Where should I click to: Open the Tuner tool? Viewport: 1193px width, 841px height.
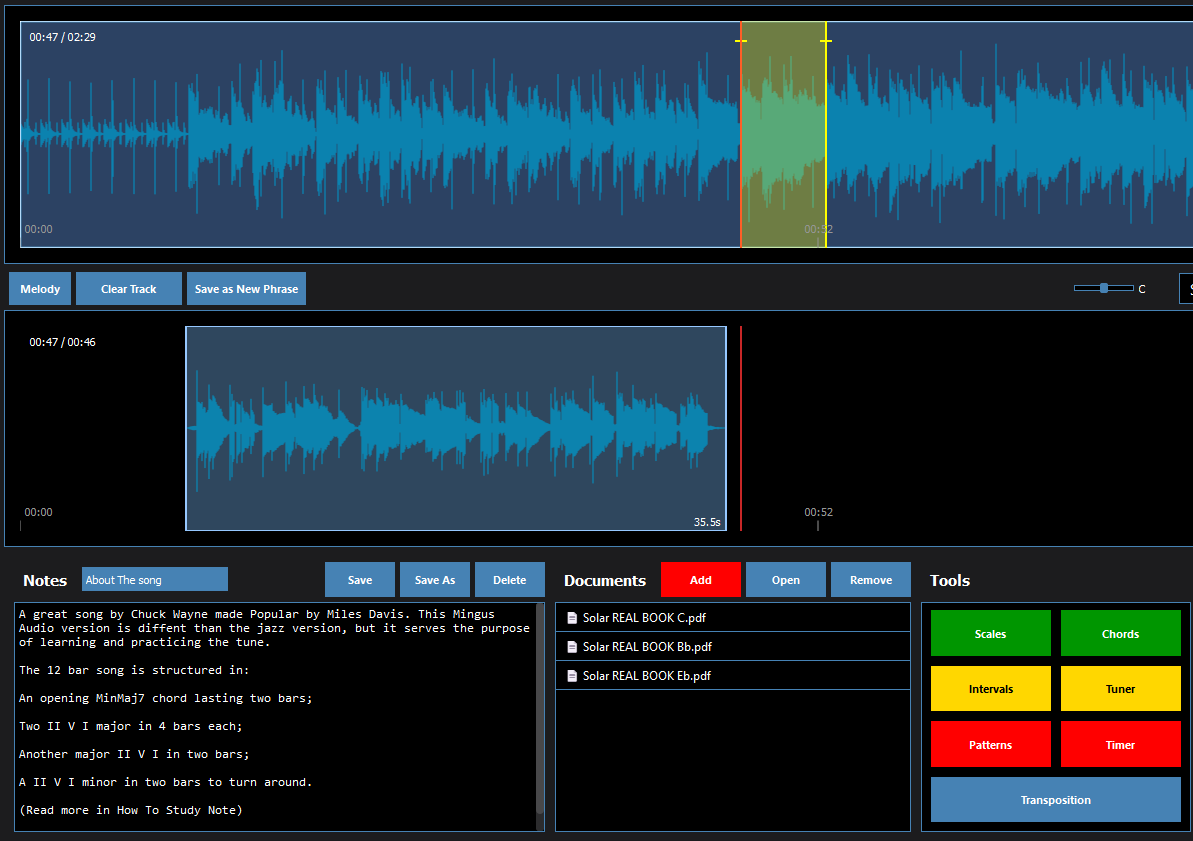coord(1120,689)
